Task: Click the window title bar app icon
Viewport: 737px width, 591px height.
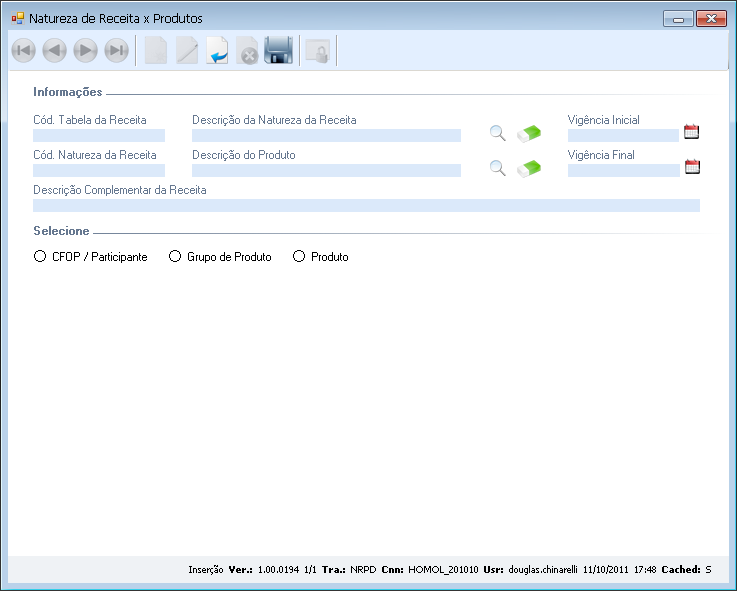Action: (x=18, y=18)
